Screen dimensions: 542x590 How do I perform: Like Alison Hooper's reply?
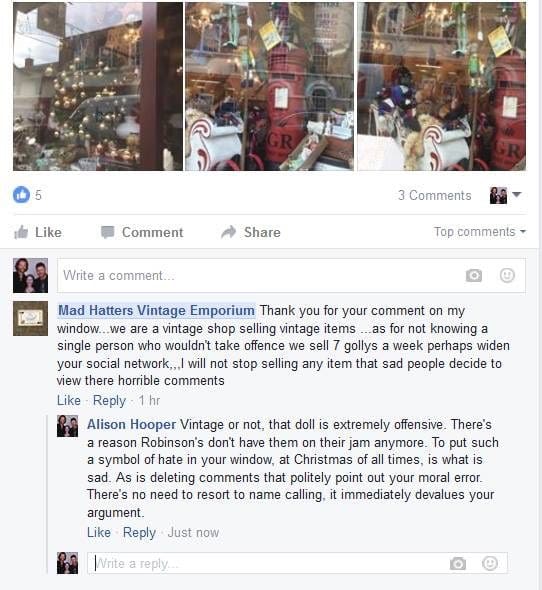click(99, 532)
